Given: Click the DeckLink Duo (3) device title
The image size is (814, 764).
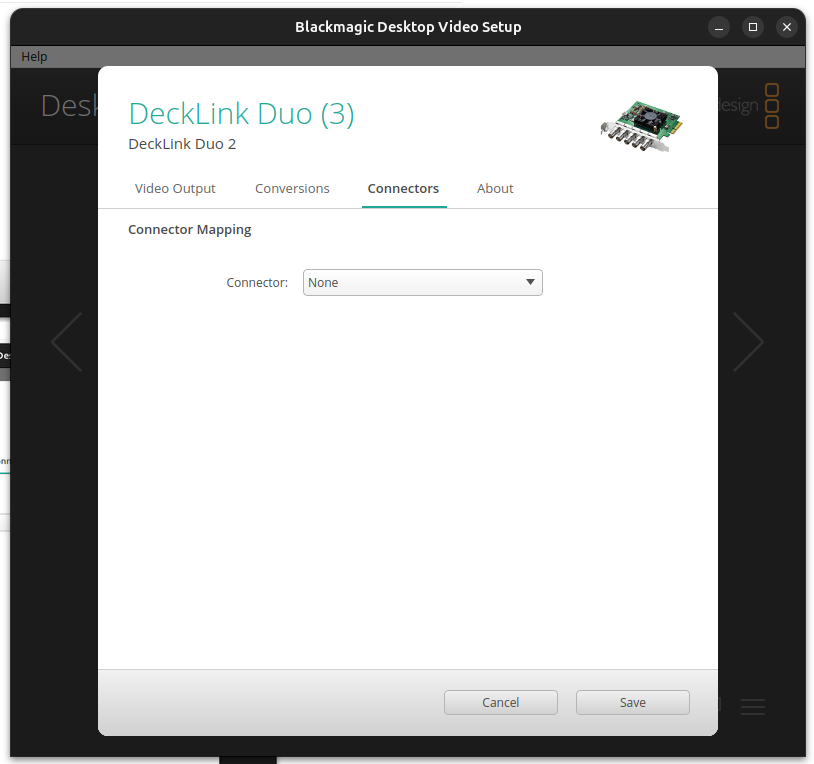Looking at the screenshot, I should click(241, 114).
